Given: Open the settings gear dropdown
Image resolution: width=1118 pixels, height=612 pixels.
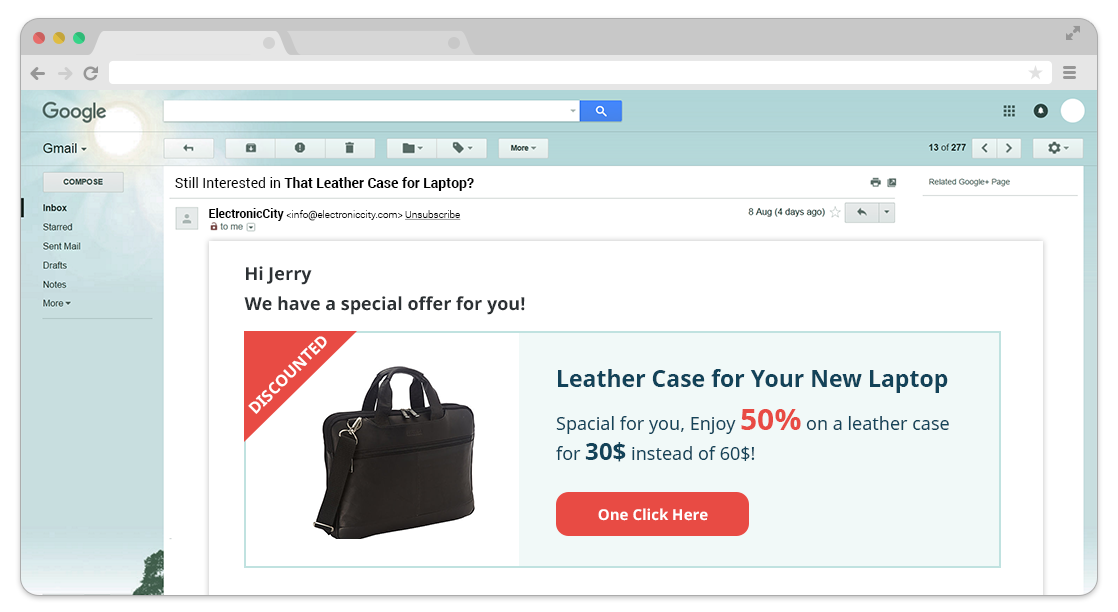Looking at the screenshot, I should (1057, 148).
